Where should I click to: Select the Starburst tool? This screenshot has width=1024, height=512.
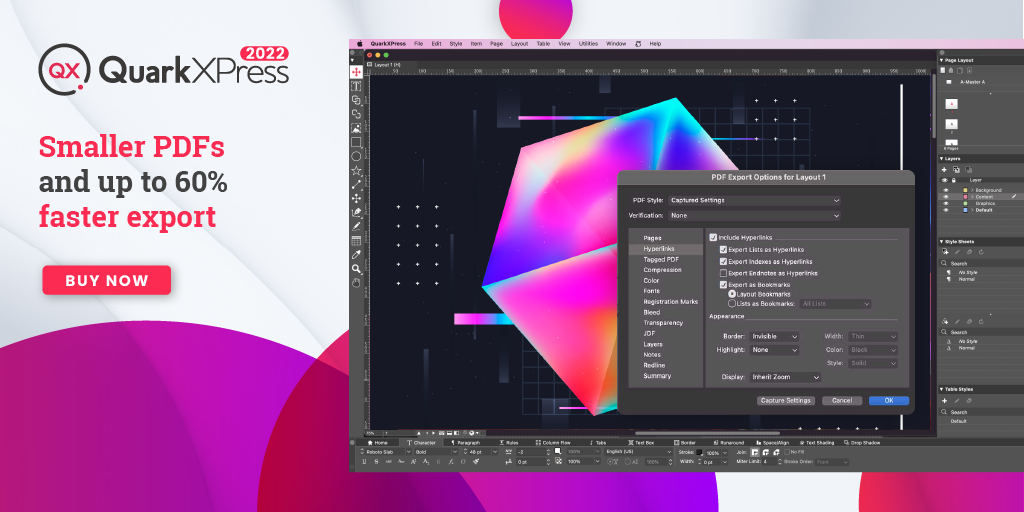[x=356, y=170]
